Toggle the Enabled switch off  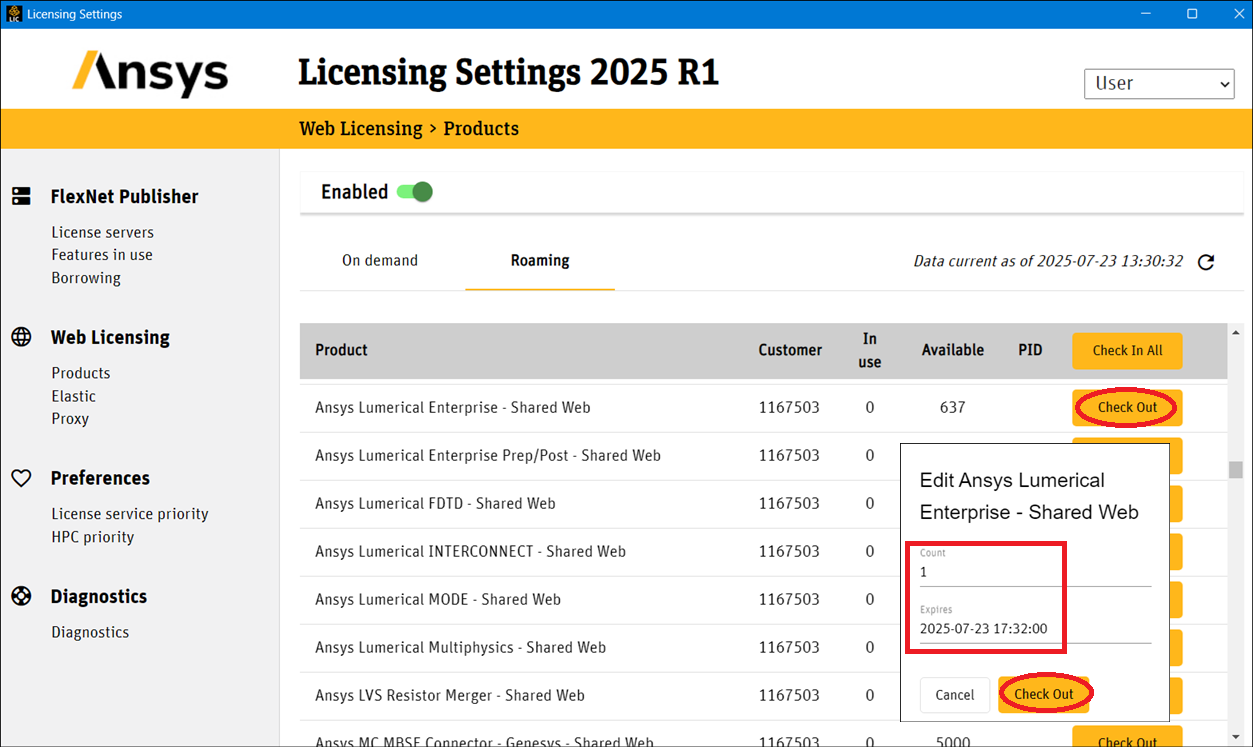point(414,192)
